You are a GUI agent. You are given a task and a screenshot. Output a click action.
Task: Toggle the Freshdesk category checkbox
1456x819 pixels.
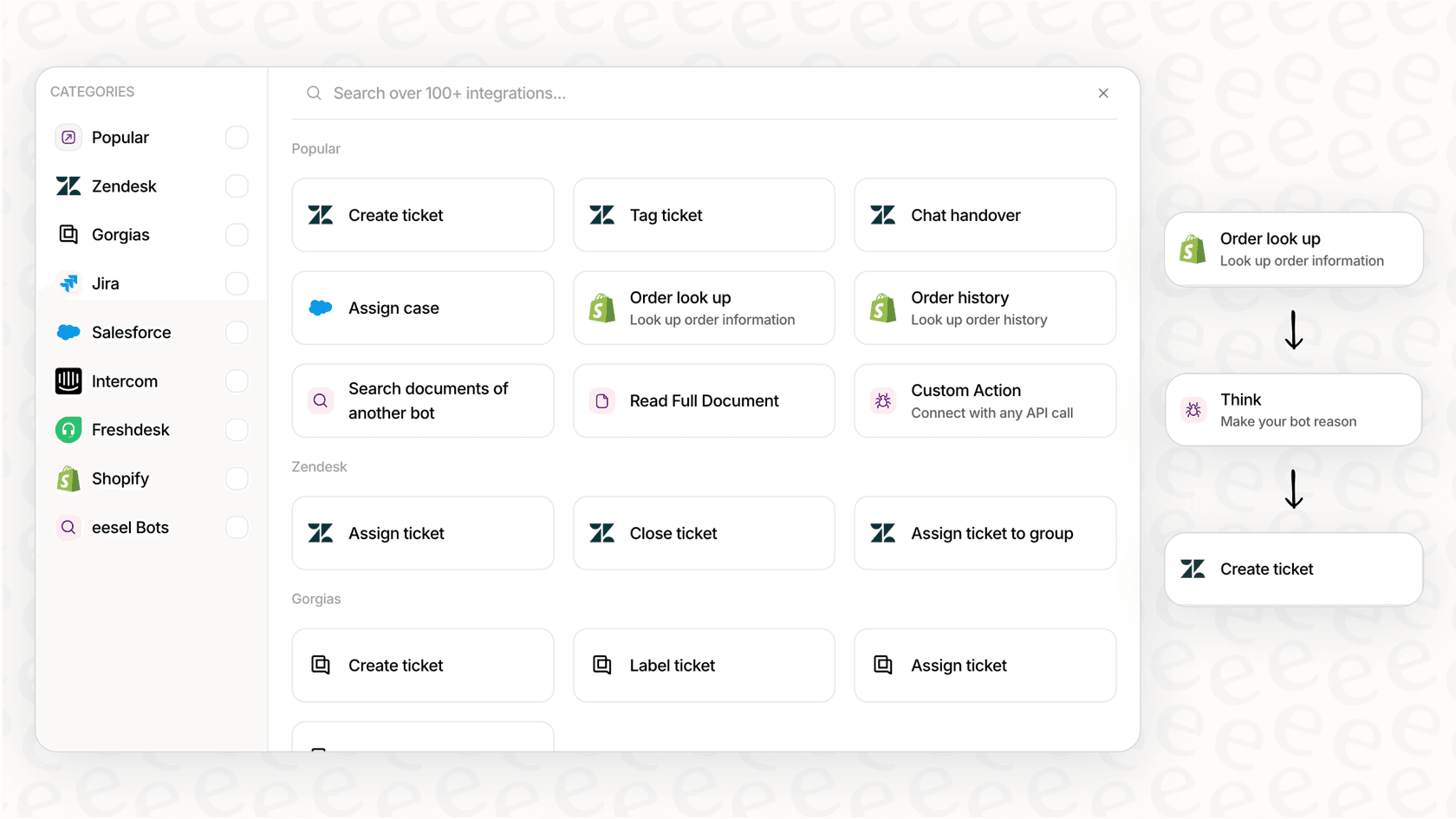(237, 430)
